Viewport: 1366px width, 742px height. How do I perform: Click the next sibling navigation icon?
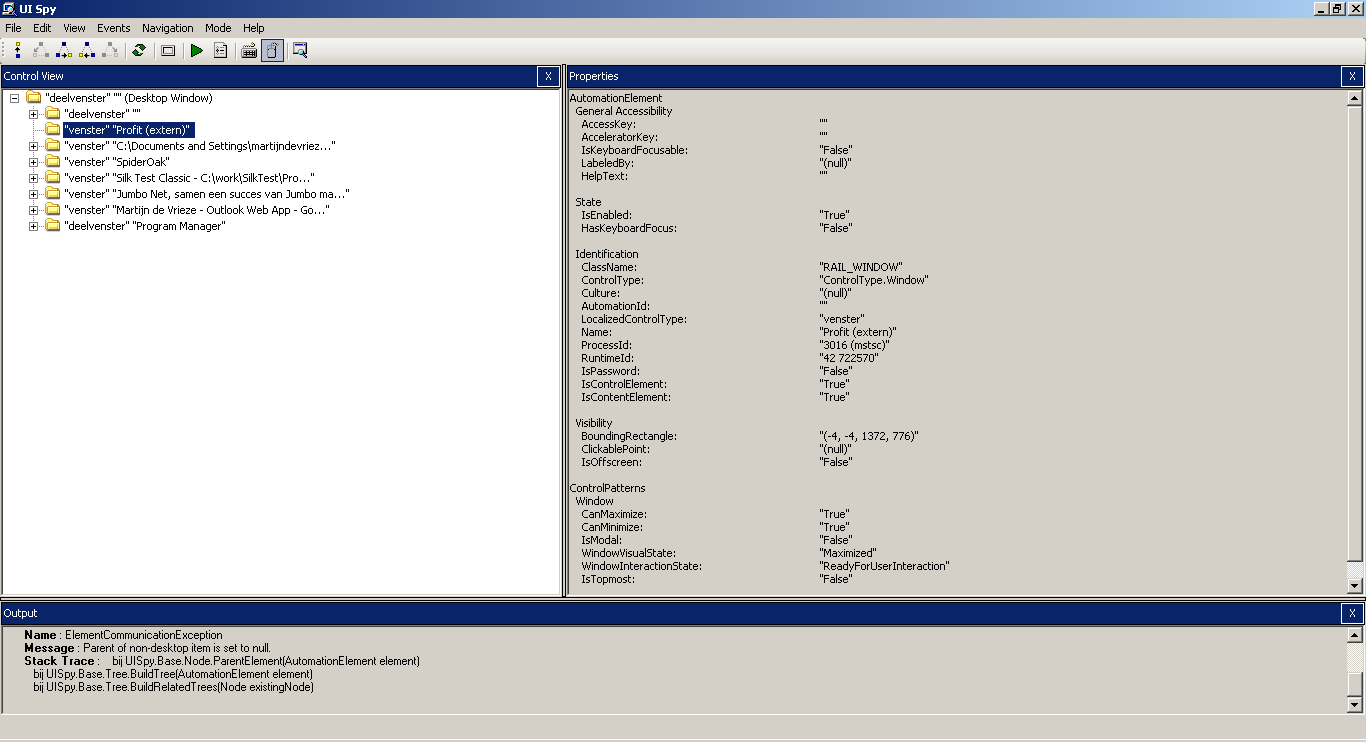click(x=64, y=50)
